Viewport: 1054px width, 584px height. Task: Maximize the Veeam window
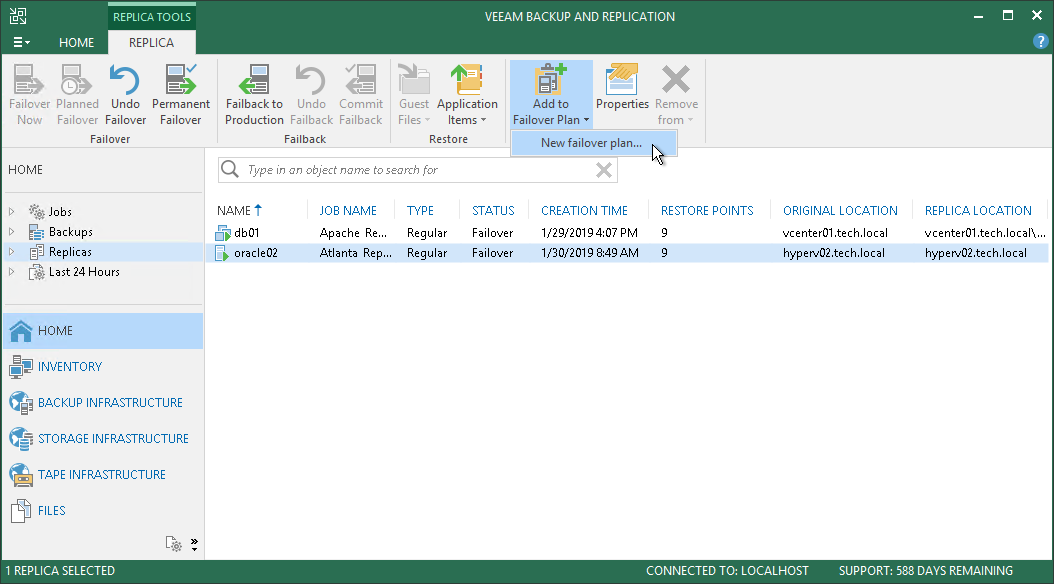1008,15
